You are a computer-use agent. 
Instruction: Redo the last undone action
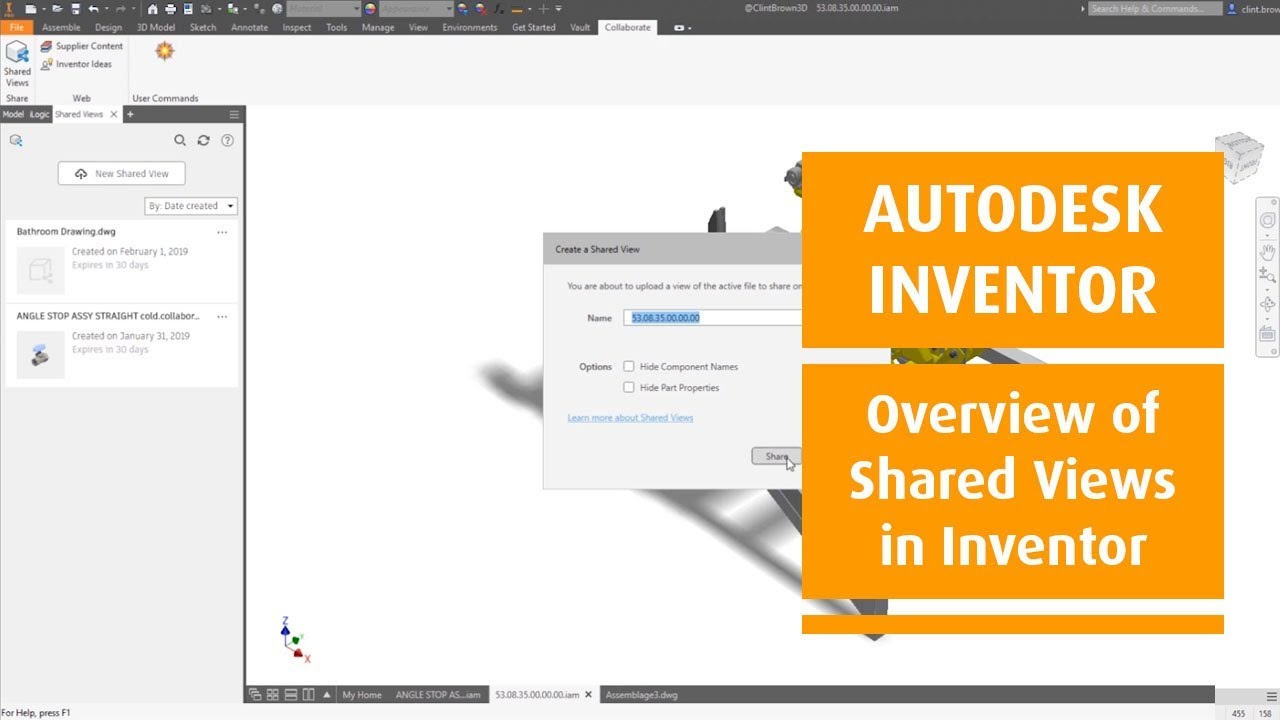click(x=120, y=8)
